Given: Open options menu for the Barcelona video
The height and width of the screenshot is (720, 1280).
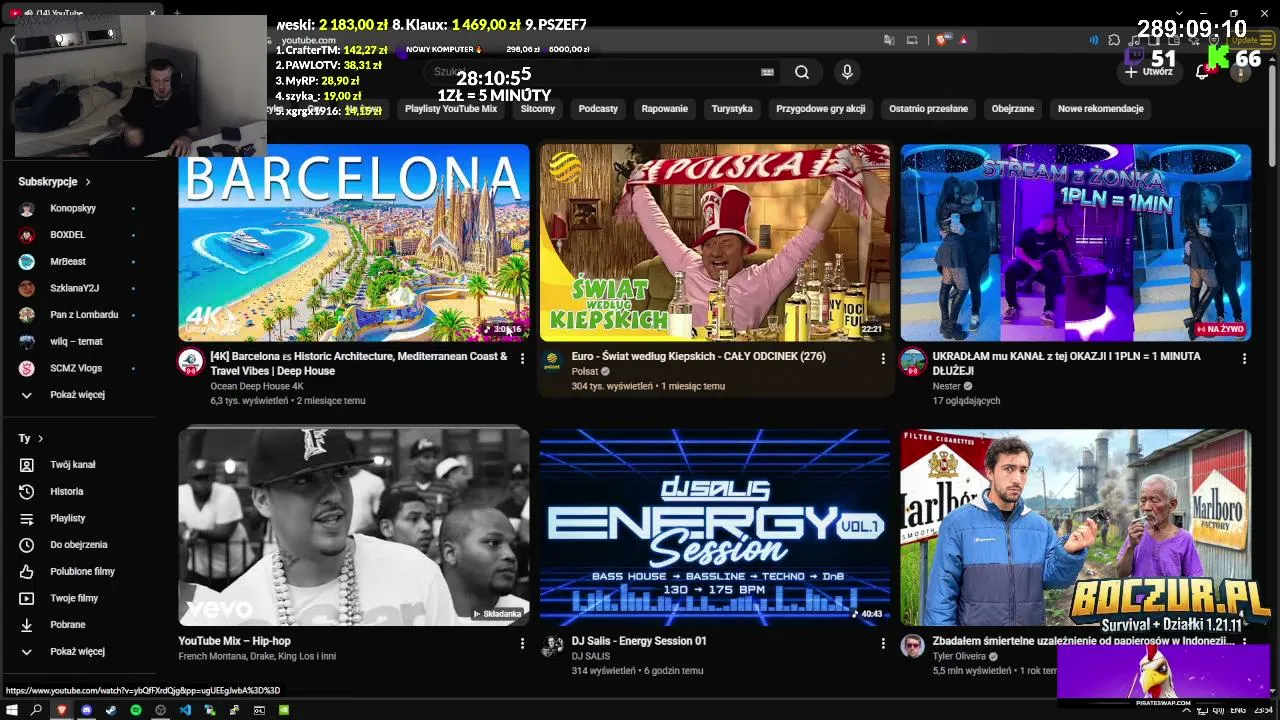Looking at the screenshot, I should coord(522,358).
